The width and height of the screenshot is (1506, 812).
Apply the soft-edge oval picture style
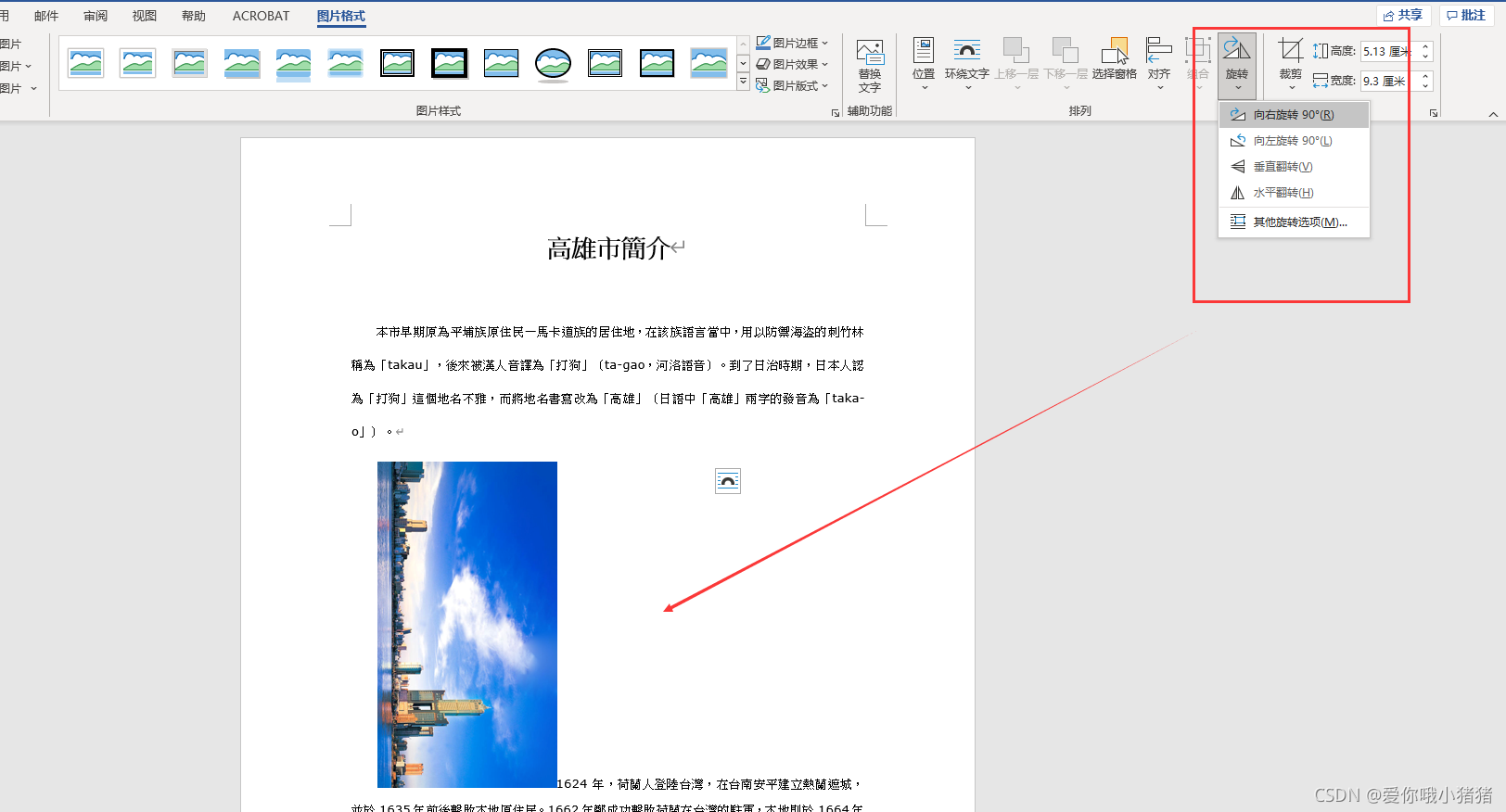pos(554,64)
